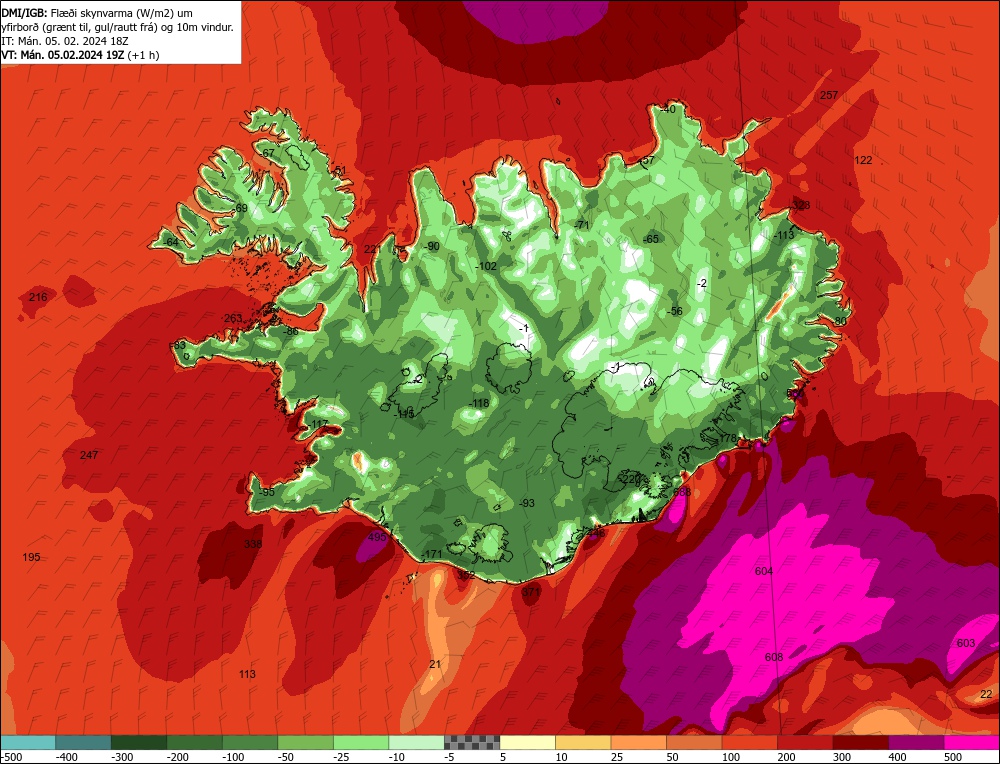This screenshot has height=764, width=1000.
Task: Click the '338' value in the dark red patch southwest
Action: coord(253,544)
